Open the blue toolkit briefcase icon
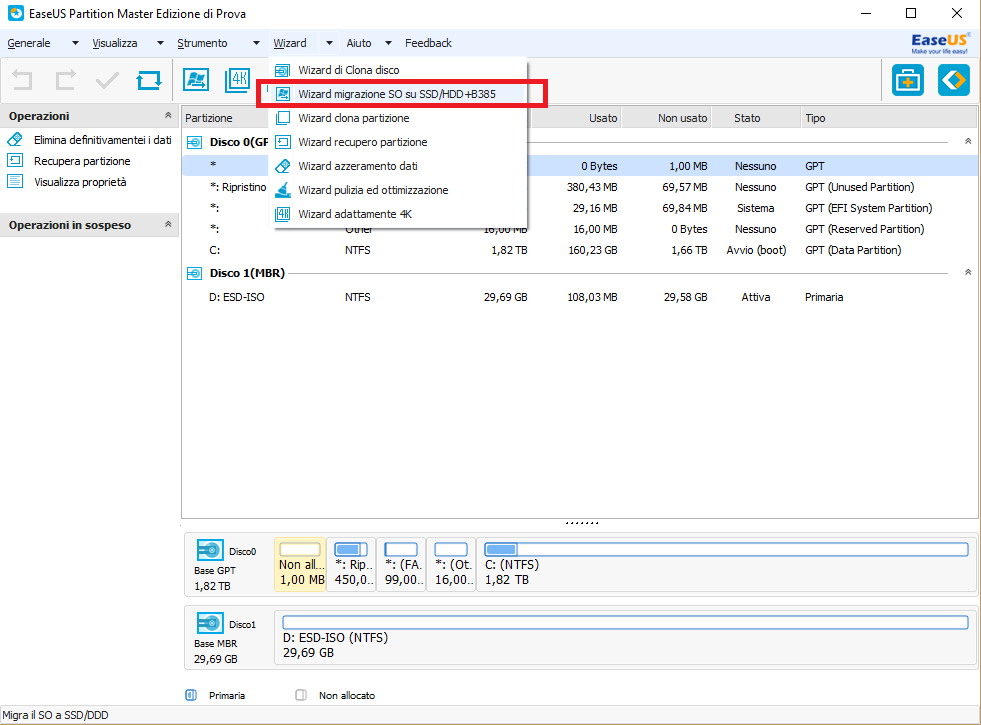Image resolution: width=981 pixels, height=725 pixels. tap(907, 80)
